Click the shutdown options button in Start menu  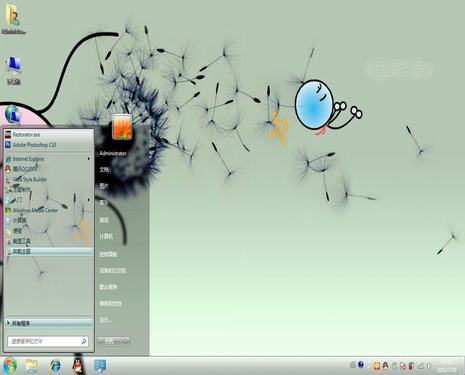(125, 341)
